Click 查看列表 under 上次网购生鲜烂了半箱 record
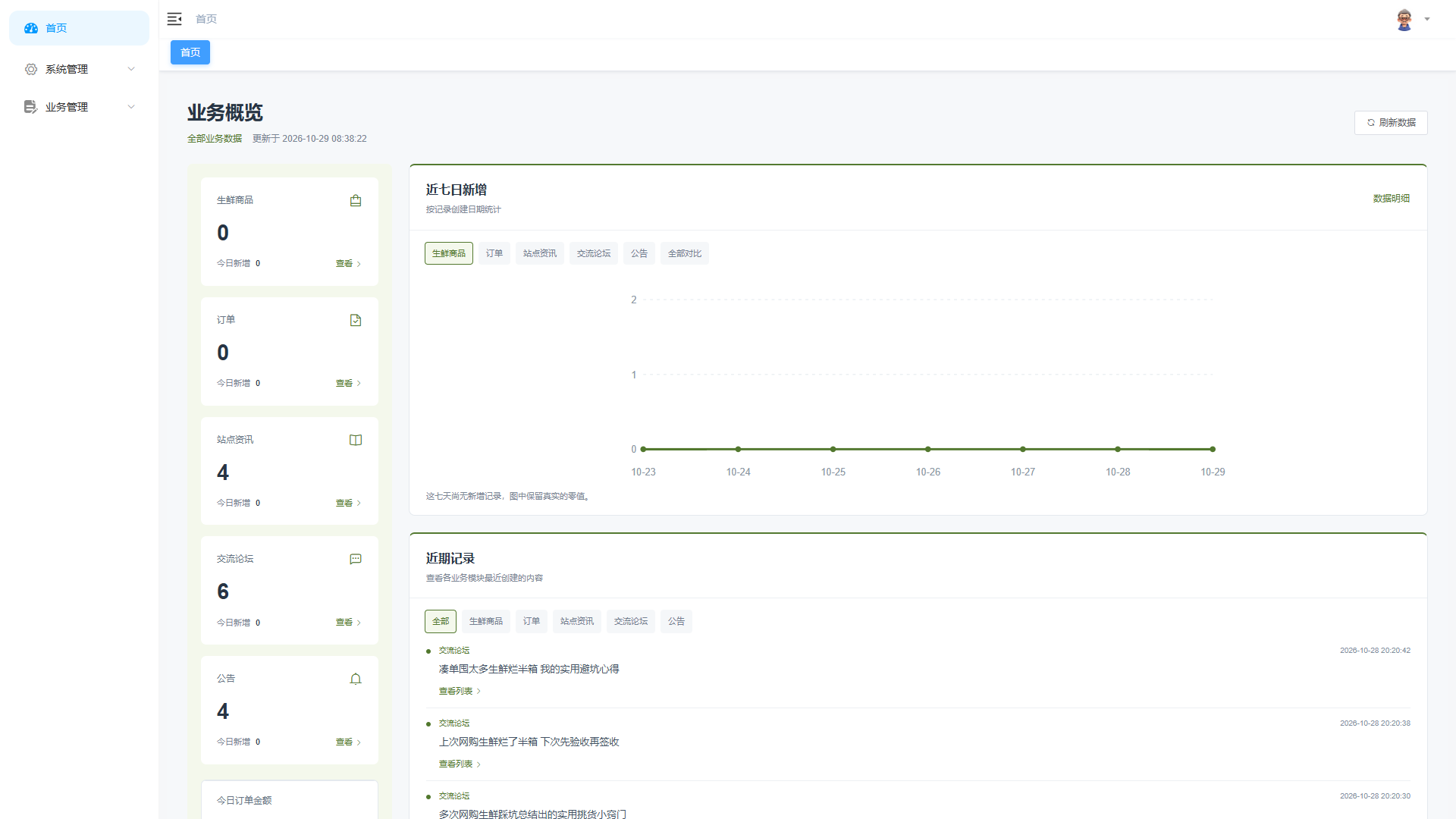 [x=460, y=764]
